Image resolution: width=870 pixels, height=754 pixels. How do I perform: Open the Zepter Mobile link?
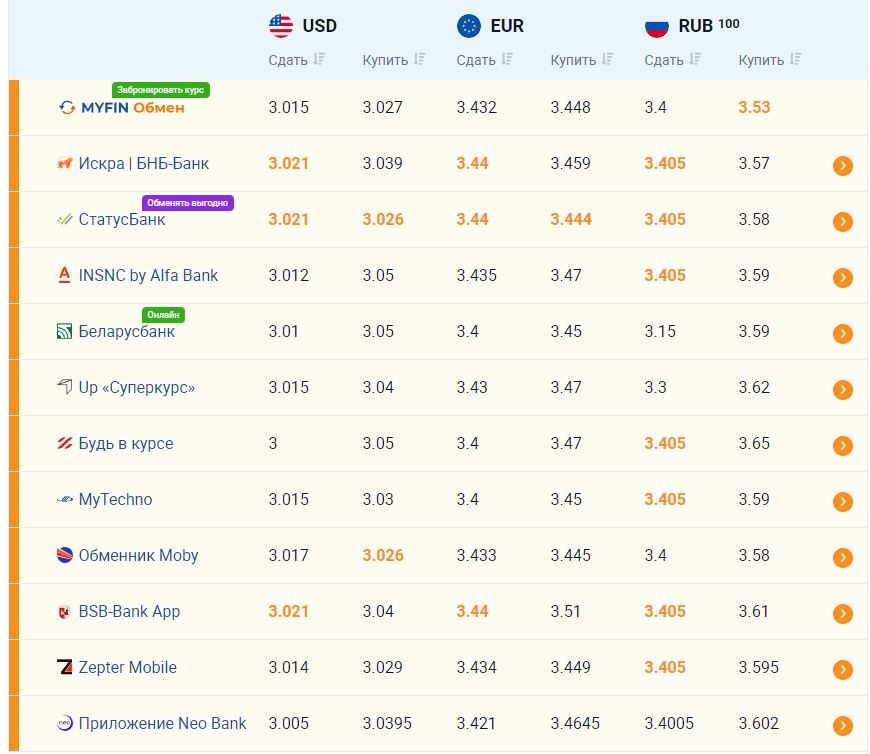point(128,667)
